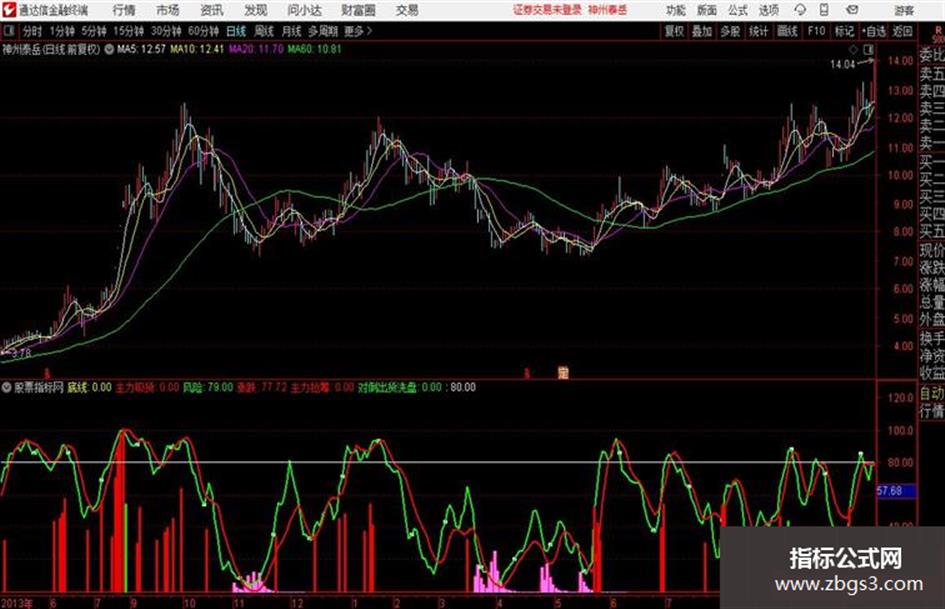Image resolution: width=945 pixels, height=609 pixels.
Task: Open the message envelope icon
Action: click(x=852, y=10)
